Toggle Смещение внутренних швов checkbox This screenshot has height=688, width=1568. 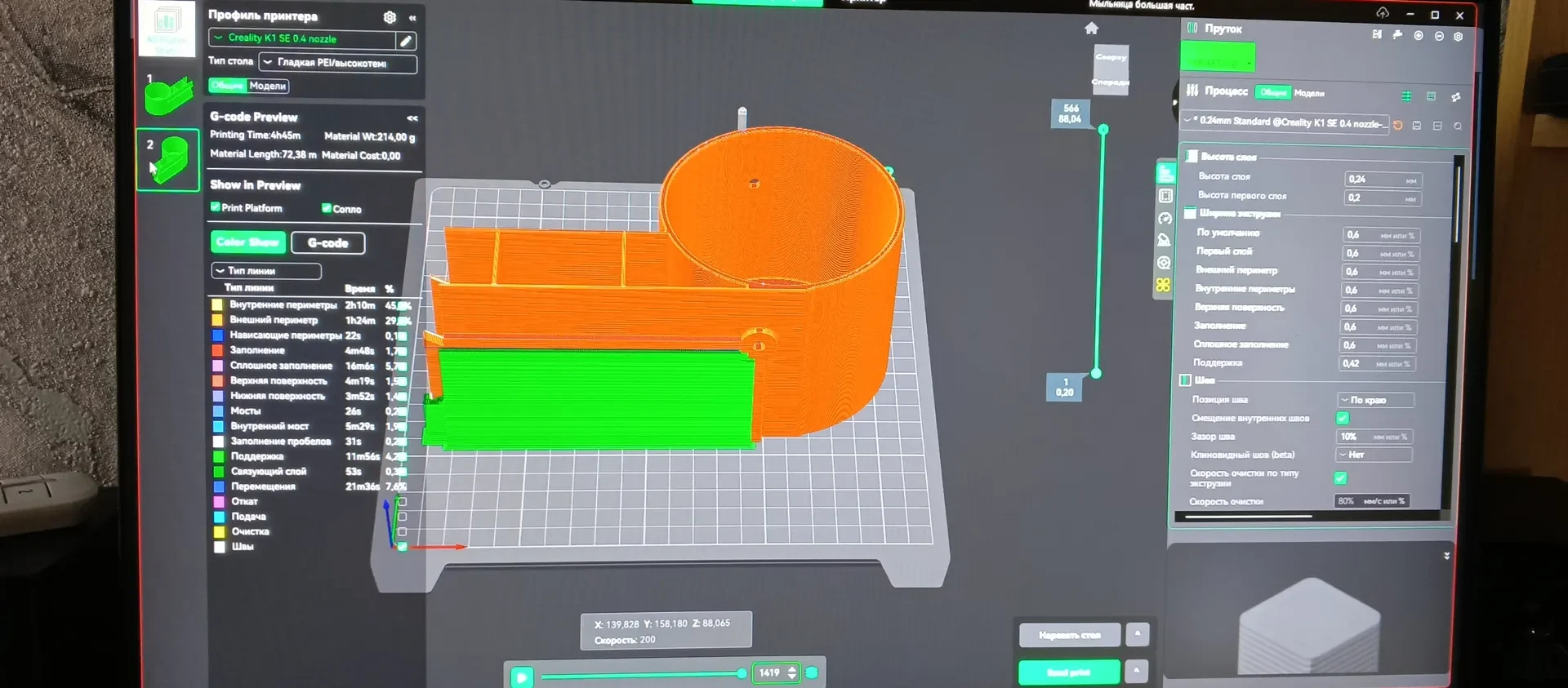pos(1342,418)
